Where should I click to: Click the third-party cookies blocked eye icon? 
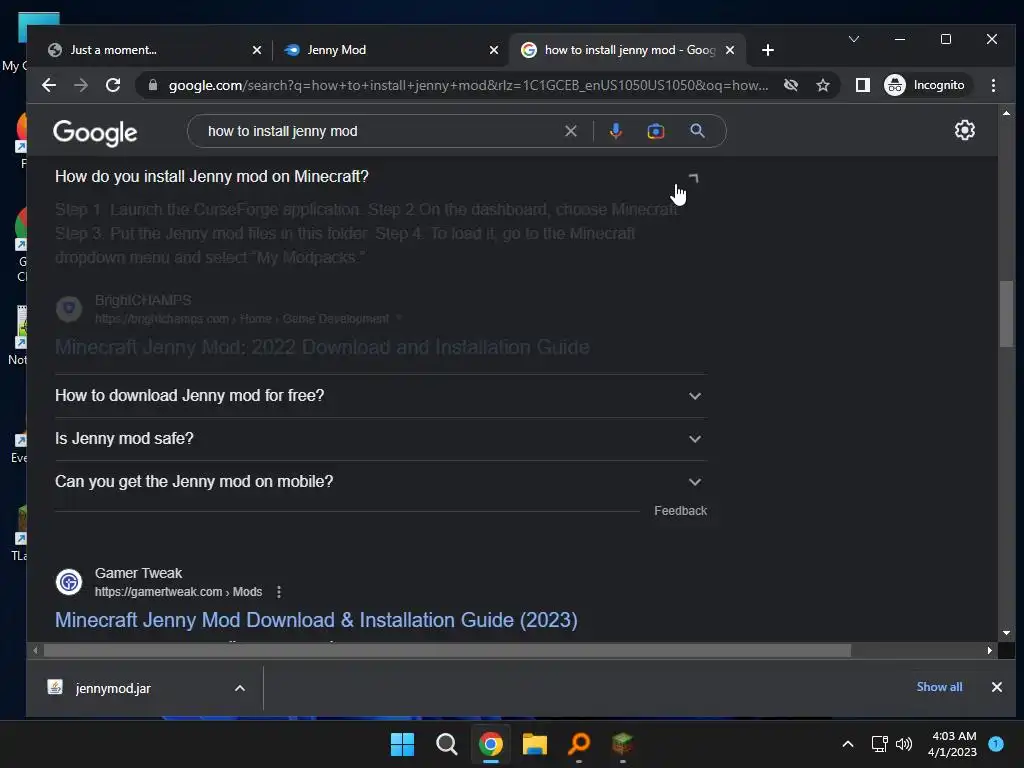click(x=791, y=85)
